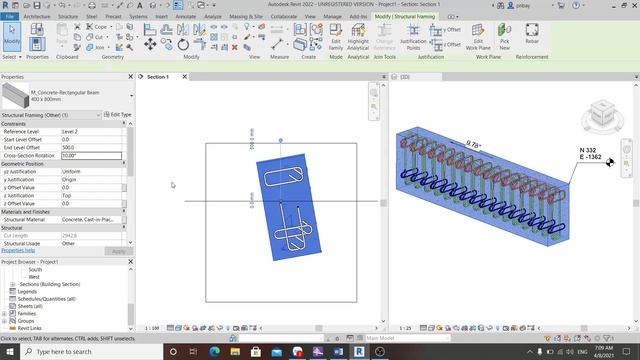
Task: Open Word from the taskbar
Action: pos(338,351)
